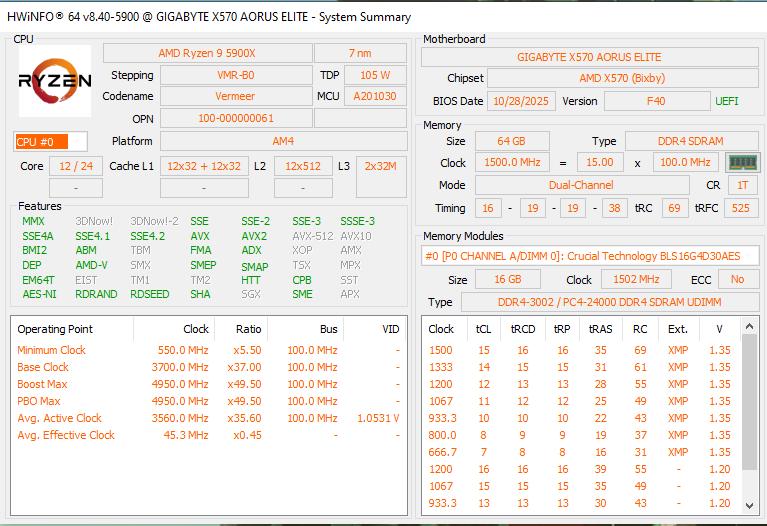Viewport: 767px width, 526px height.
Task: Click the Minimum Clock operating point row
Action: tap(209, 350)
